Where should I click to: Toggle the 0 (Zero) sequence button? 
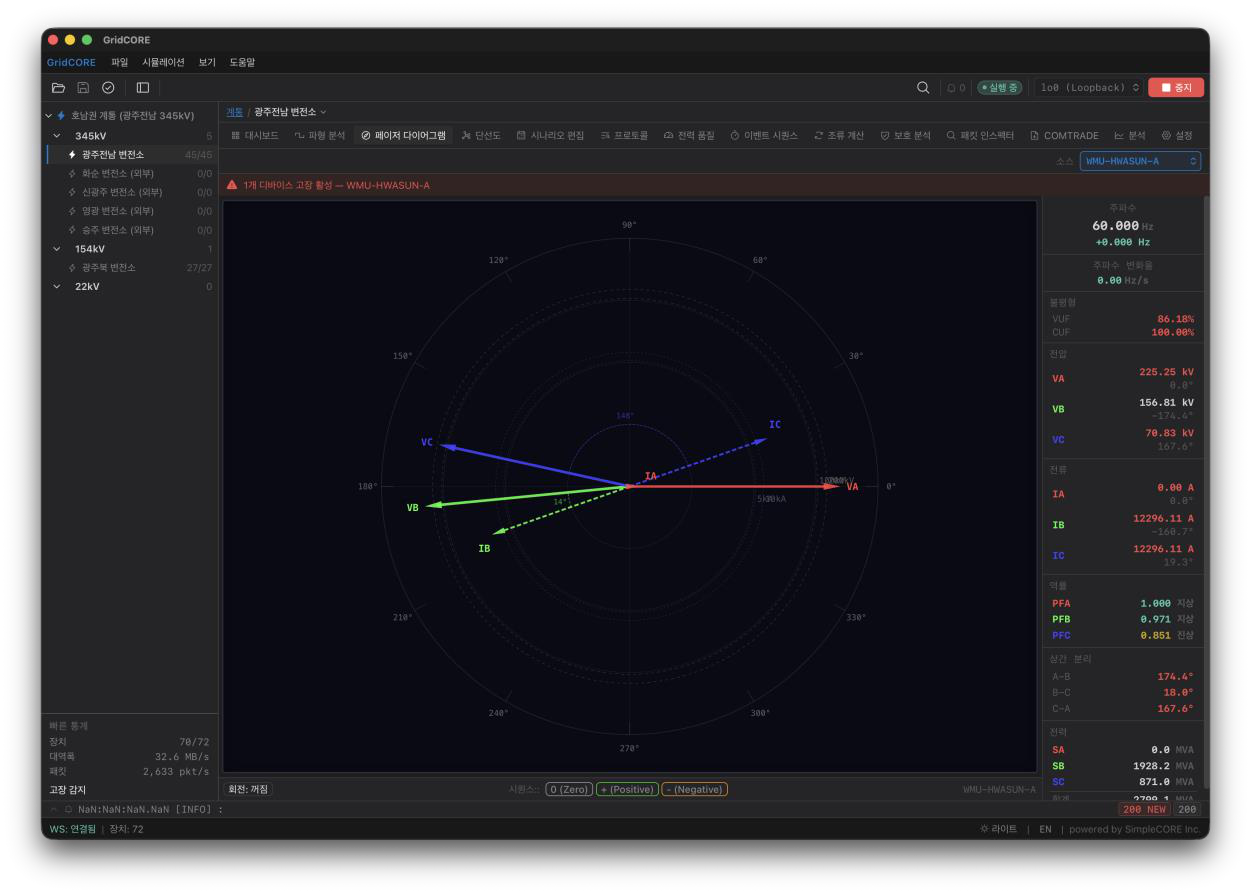(x=569, y=789)
